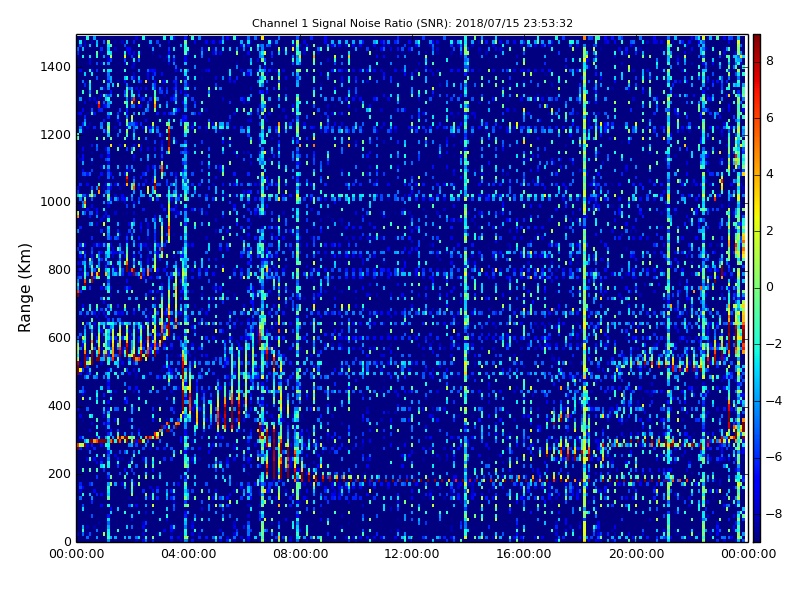Click the colorbar label −6
This screenshot has width=800, height=600.
[x=774, y=457]
